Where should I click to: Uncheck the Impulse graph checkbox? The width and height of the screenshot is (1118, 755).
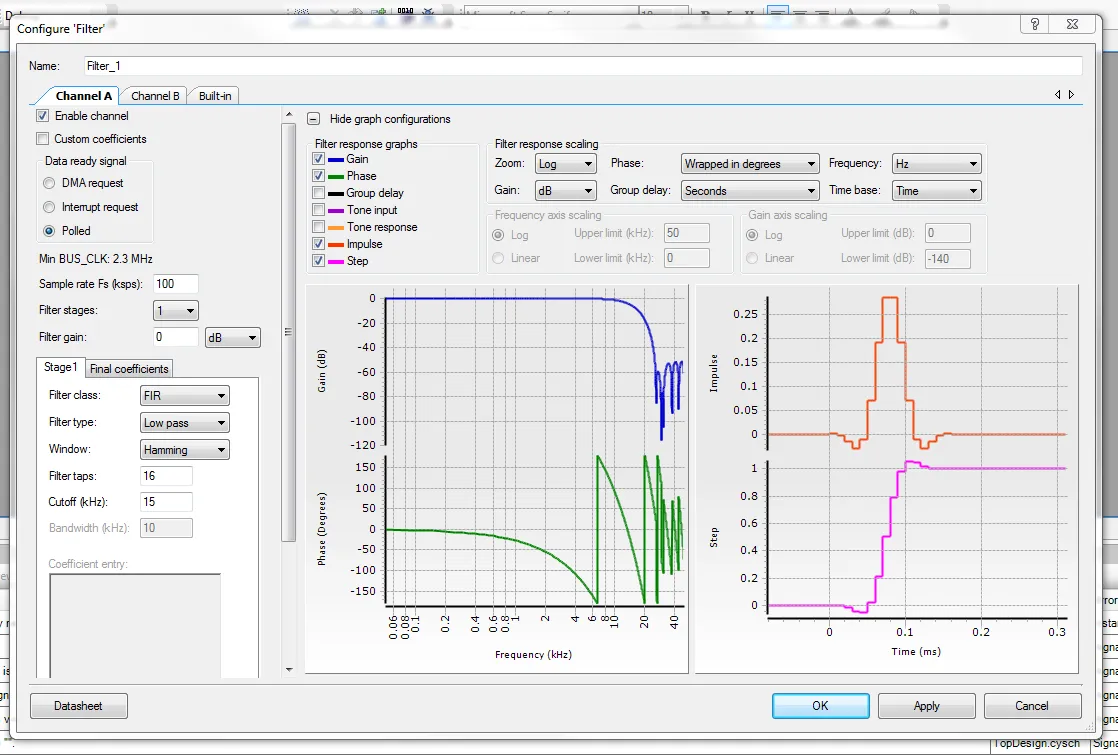point(318,244)
